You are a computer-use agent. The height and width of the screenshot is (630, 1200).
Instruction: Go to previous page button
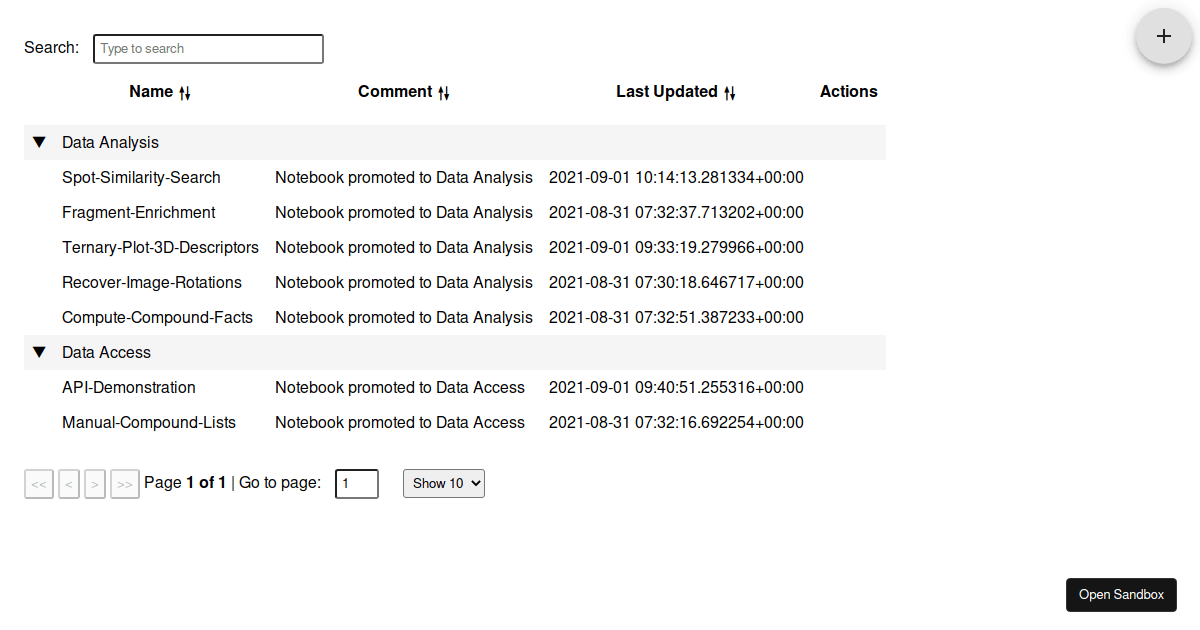pyautogui.click(x=69, y=484)
